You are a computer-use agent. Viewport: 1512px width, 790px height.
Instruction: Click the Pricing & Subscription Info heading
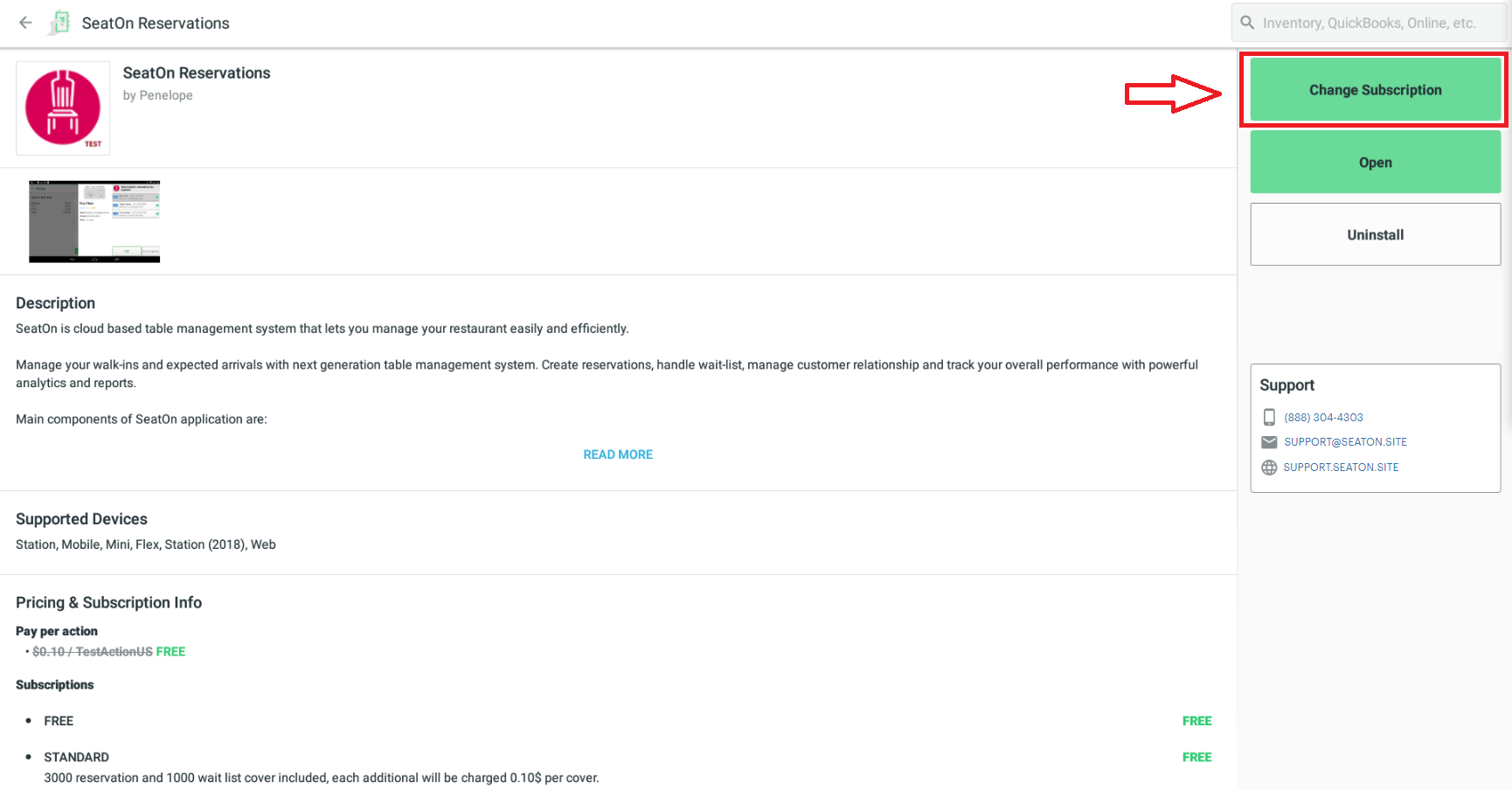point(108,603)
